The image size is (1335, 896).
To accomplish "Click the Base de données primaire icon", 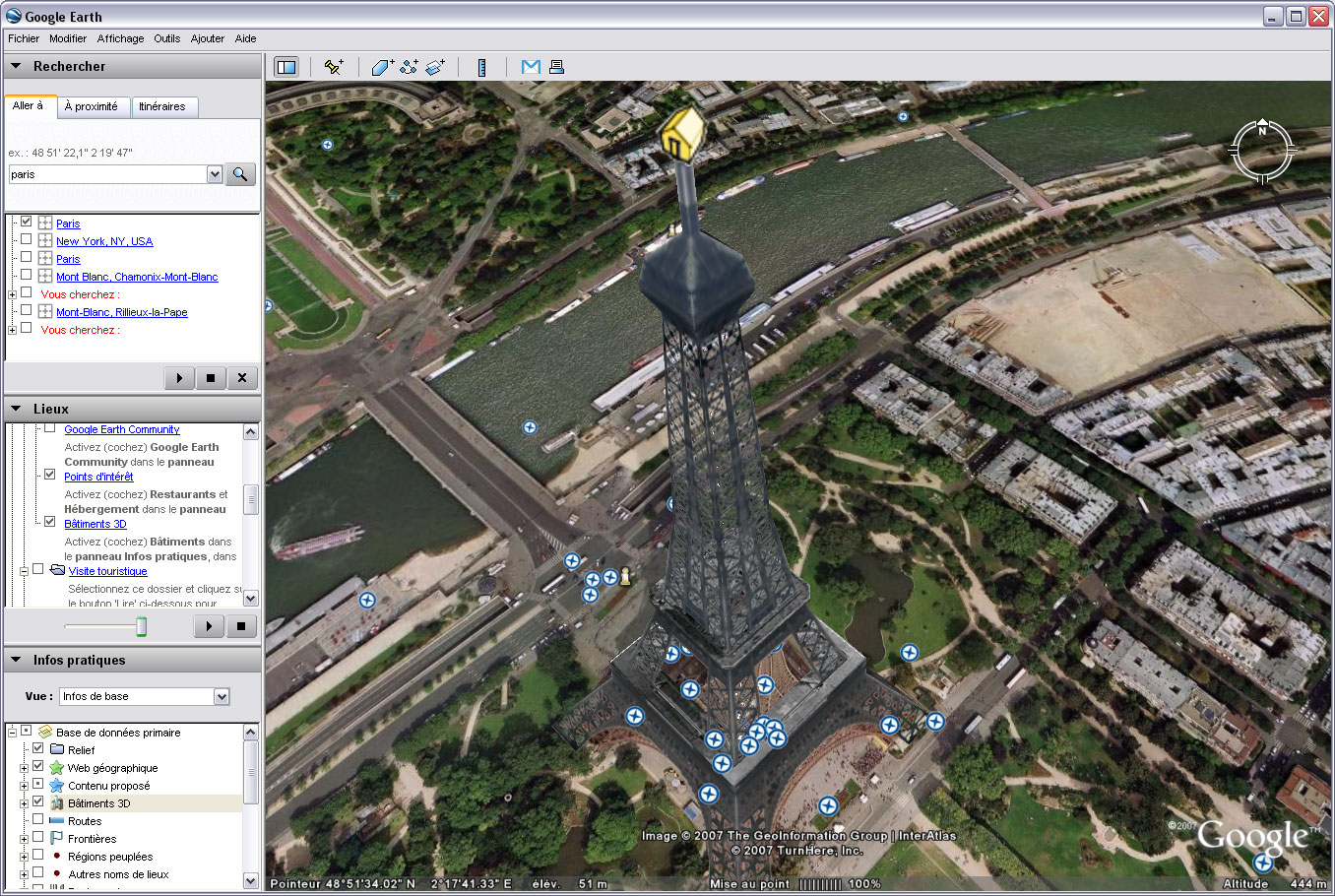I will click(x=45, y=733).
